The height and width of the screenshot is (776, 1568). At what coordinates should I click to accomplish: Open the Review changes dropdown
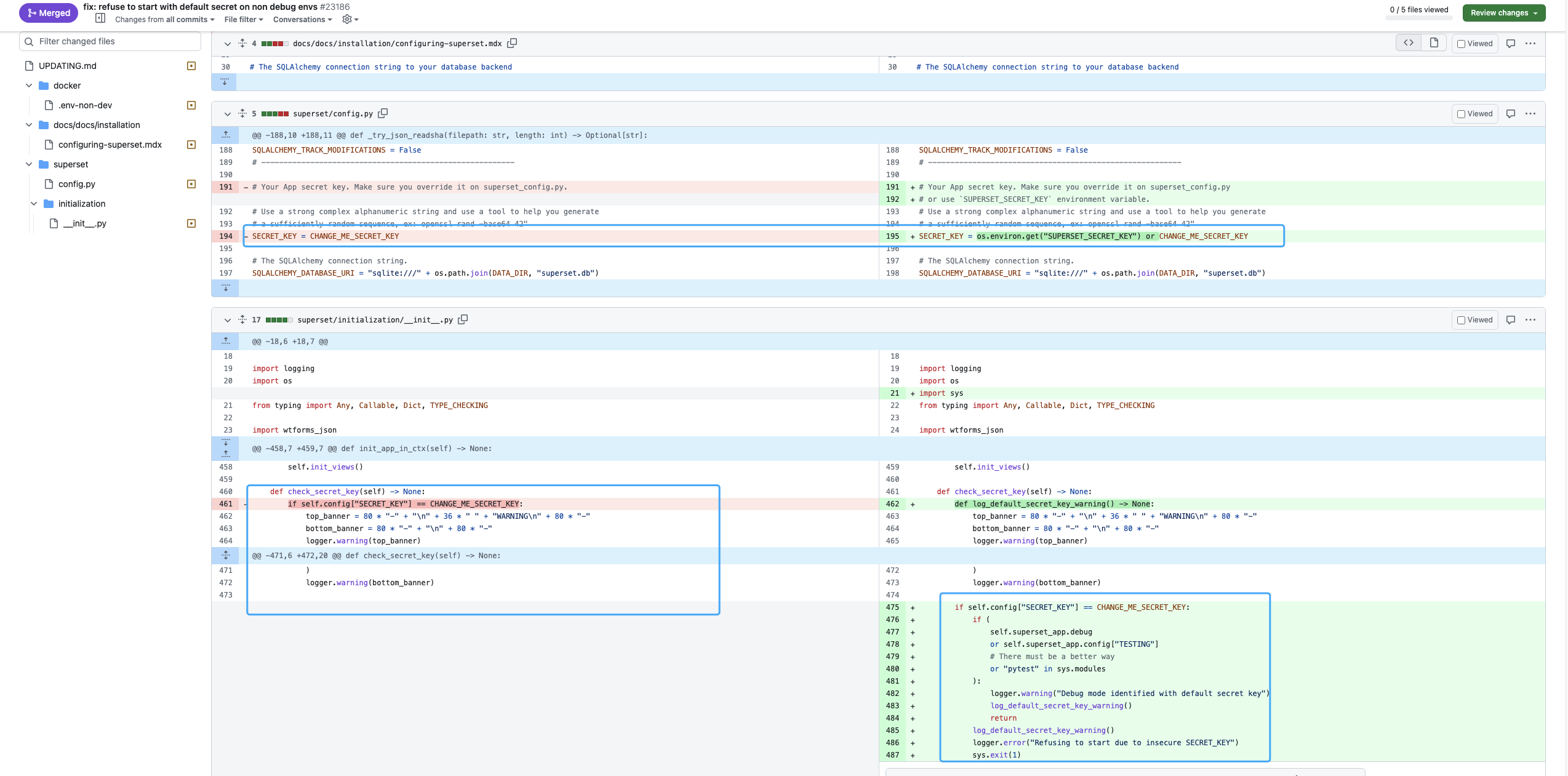click(1503, 13)
